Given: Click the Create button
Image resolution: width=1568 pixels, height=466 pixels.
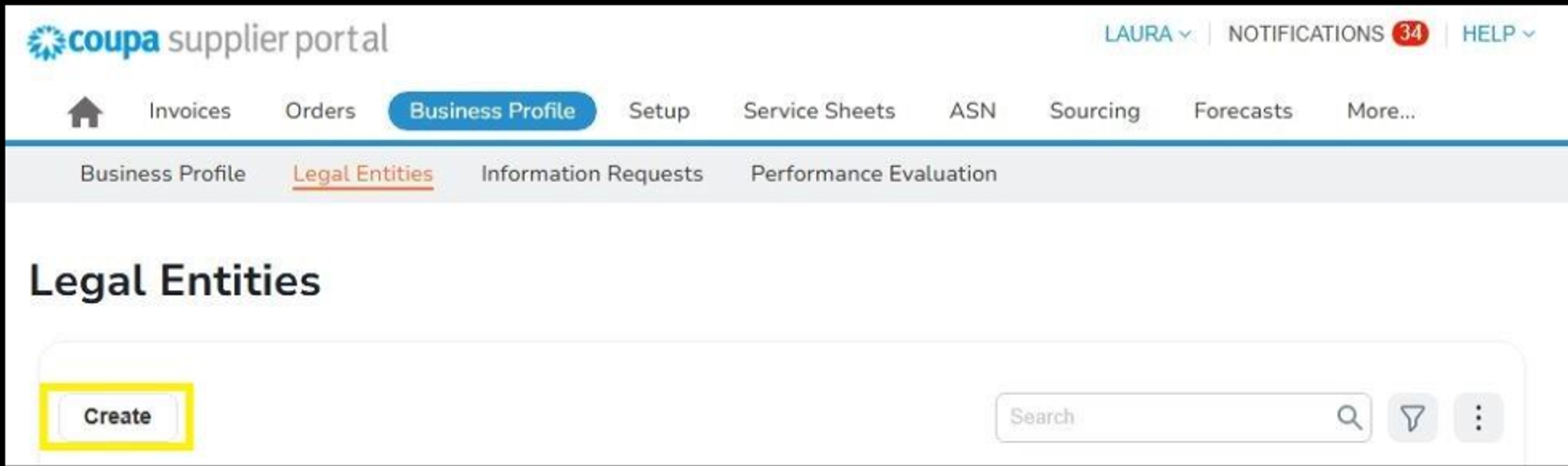Looking at the screenshot, I should (116, 416).
